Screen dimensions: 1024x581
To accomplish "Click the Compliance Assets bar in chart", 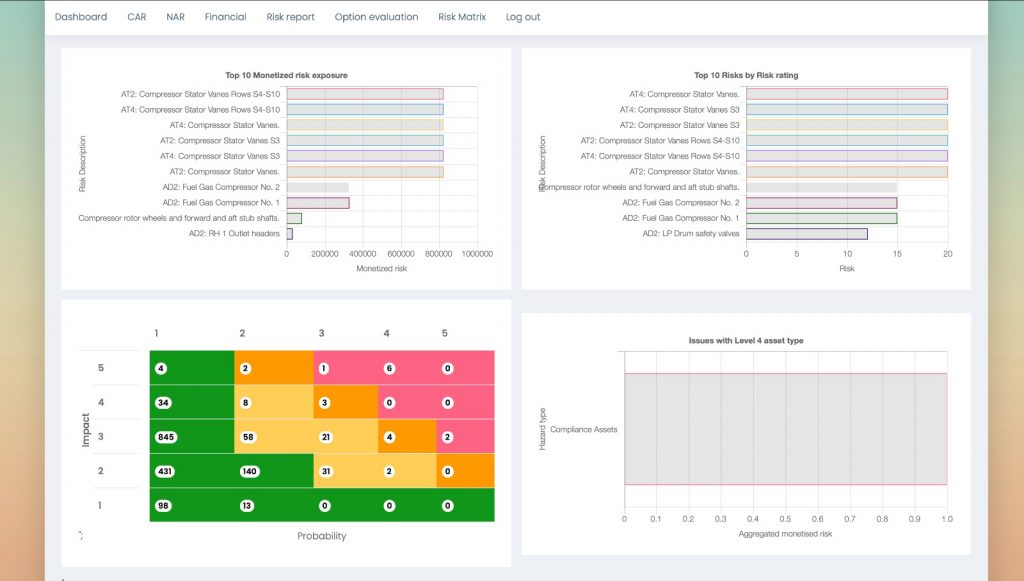I will [x=786, y=429].
